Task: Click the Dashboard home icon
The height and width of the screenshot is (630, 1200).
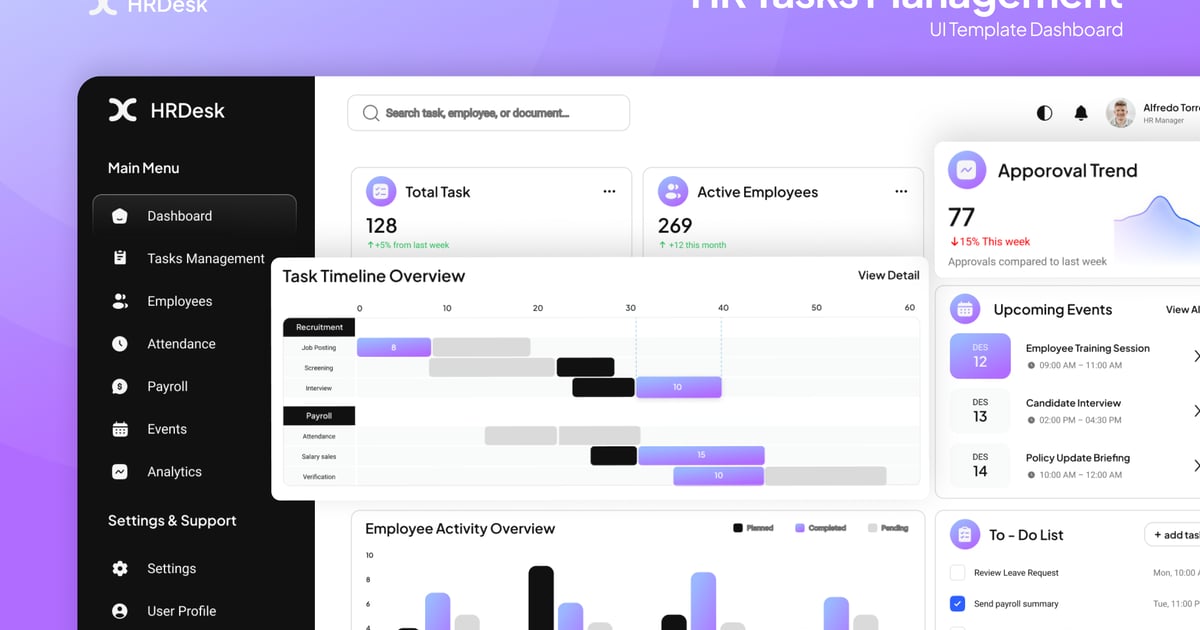Action: point(120,216)
